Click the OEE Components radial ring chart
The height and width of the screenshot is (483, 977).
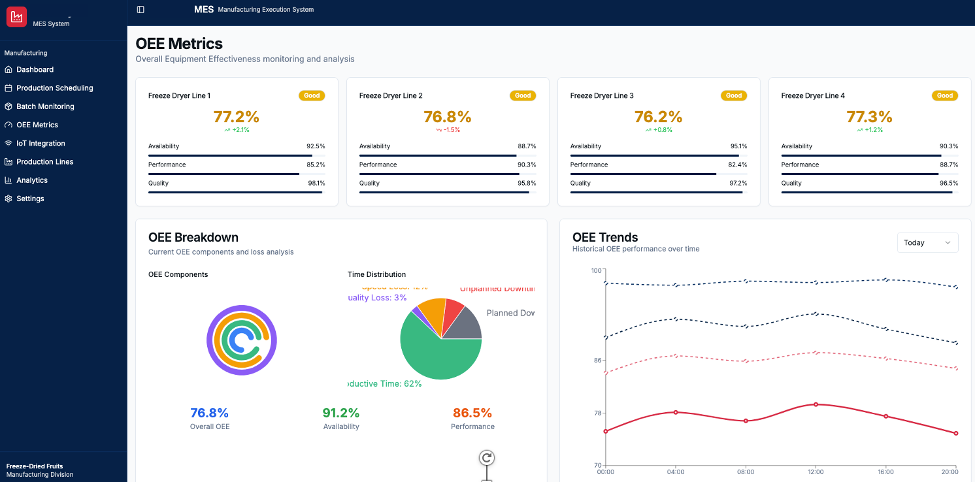241,338
